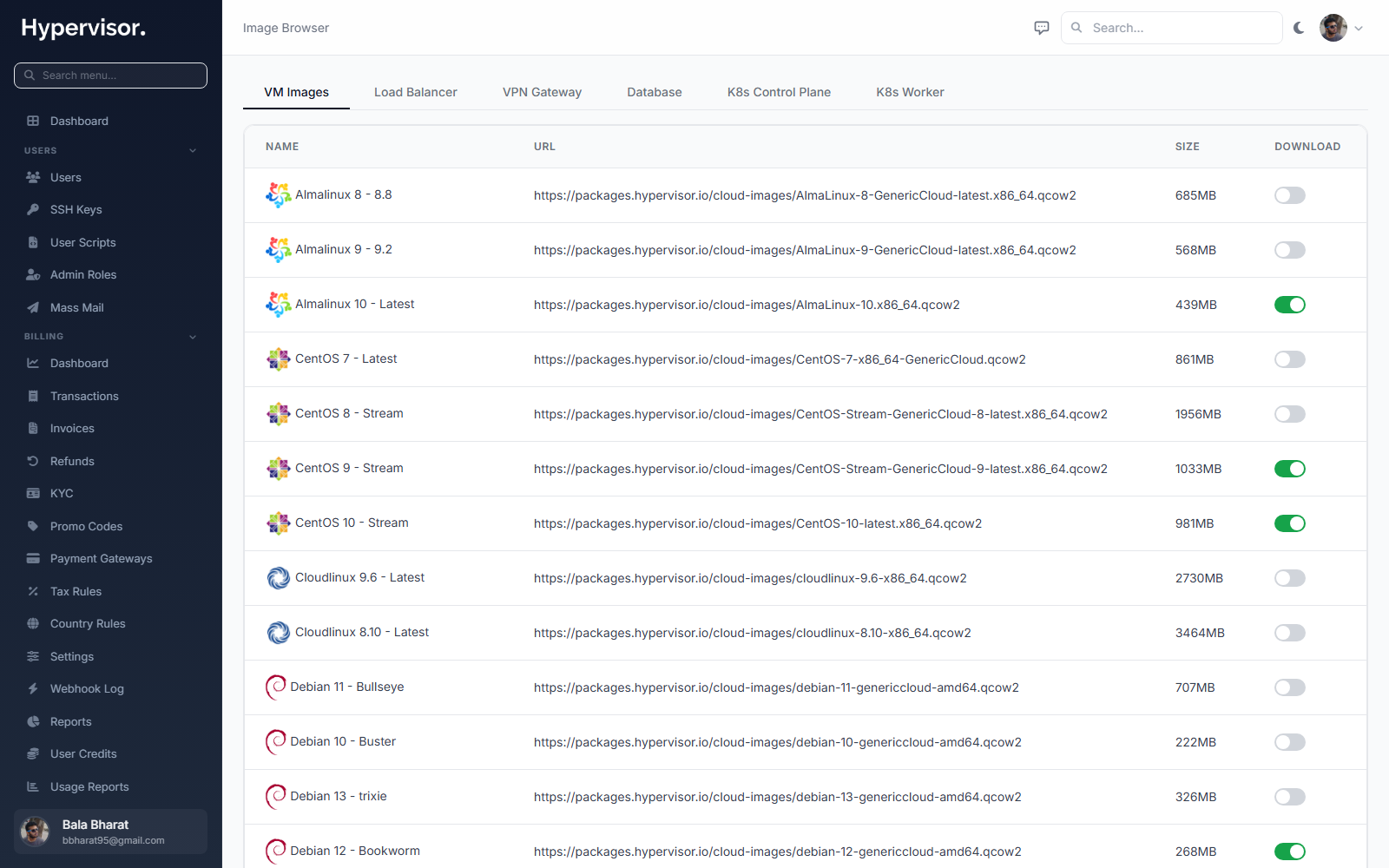Switch to the K8s Control Plane tab
1389x868 pixels.
(x=780, y=92)
